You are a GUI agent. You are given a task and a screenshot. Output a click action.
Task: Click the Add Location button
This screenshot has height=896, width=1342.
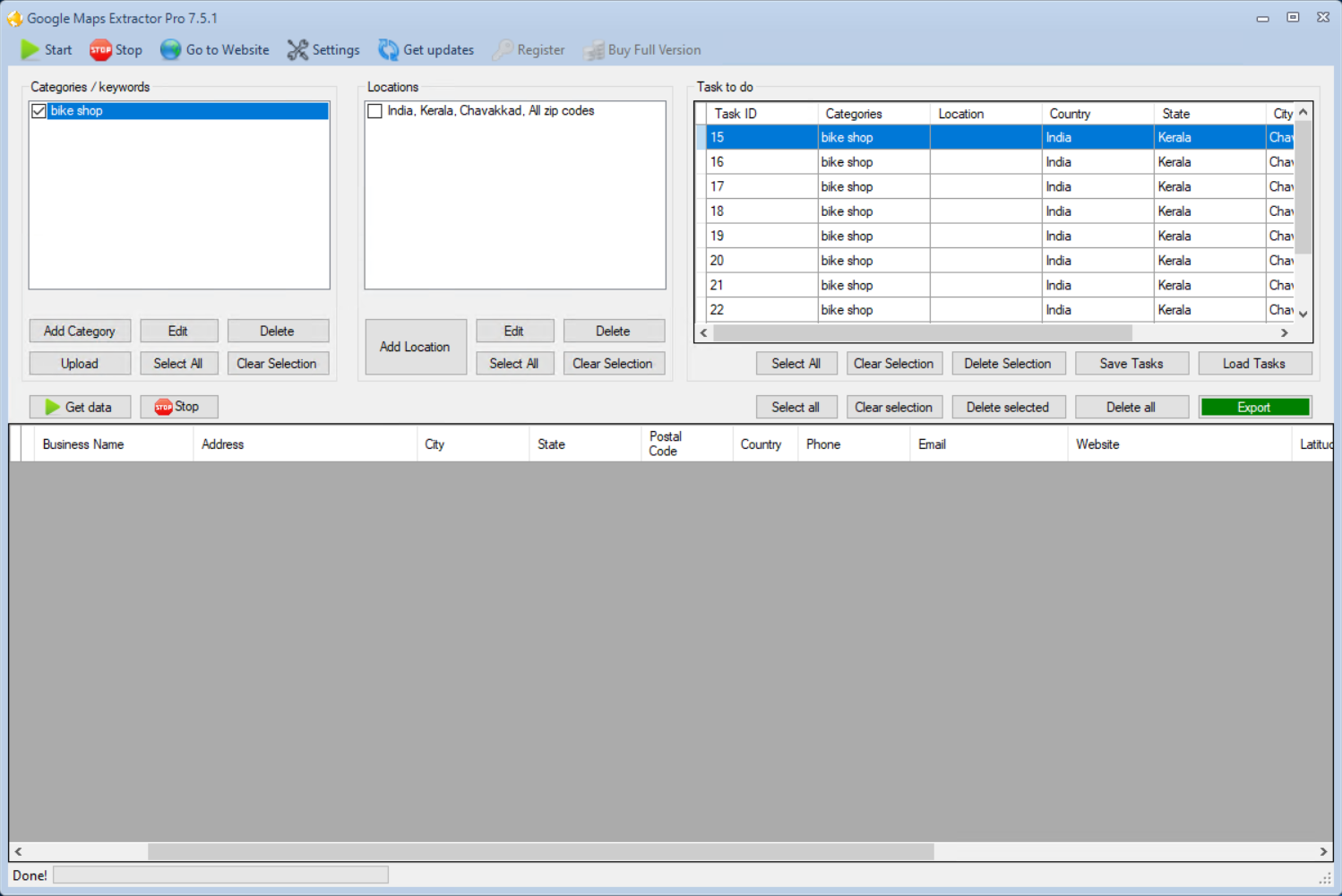tap(415, 347)
